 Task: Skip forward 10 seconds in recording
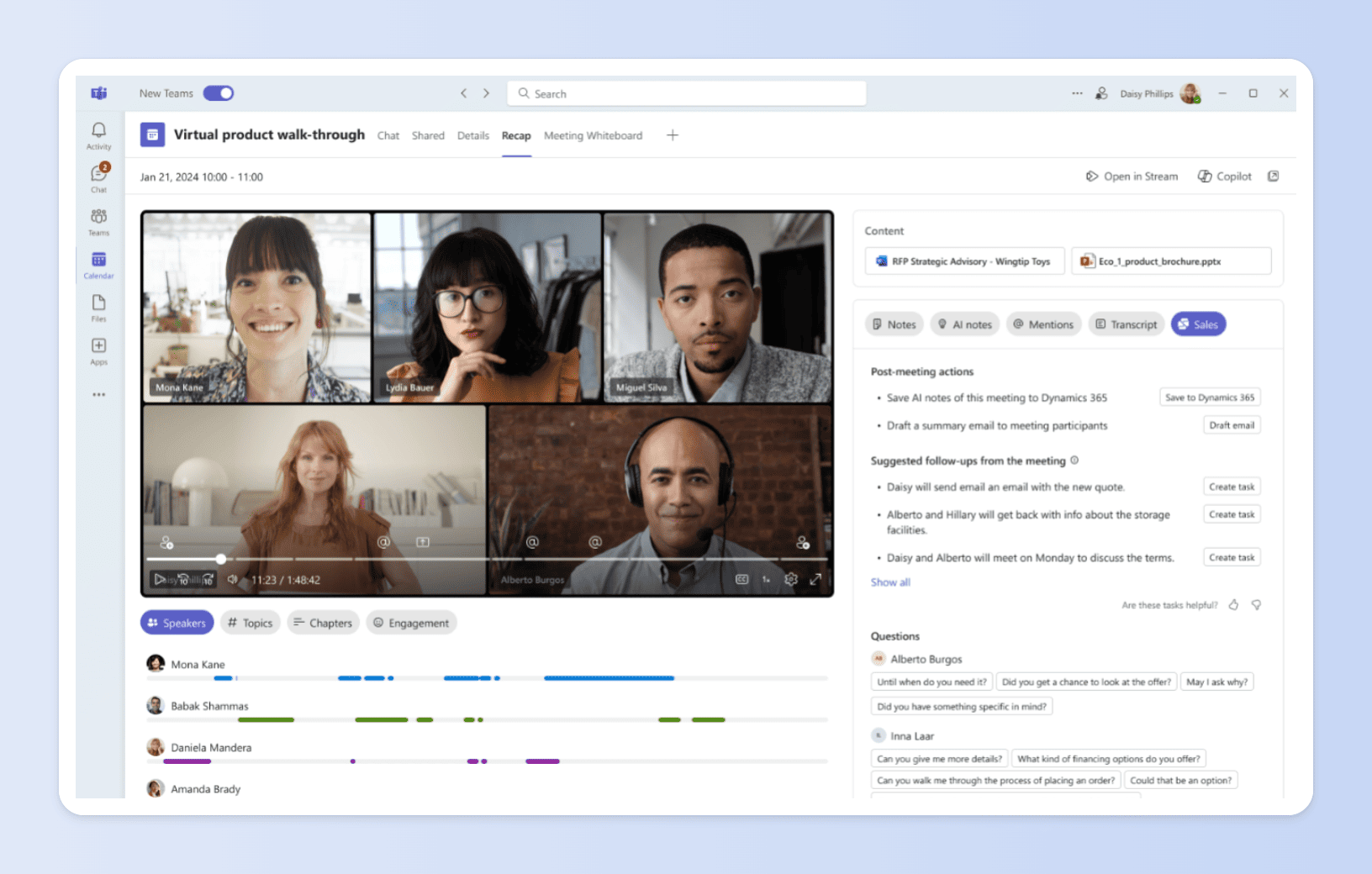point(208,579)
